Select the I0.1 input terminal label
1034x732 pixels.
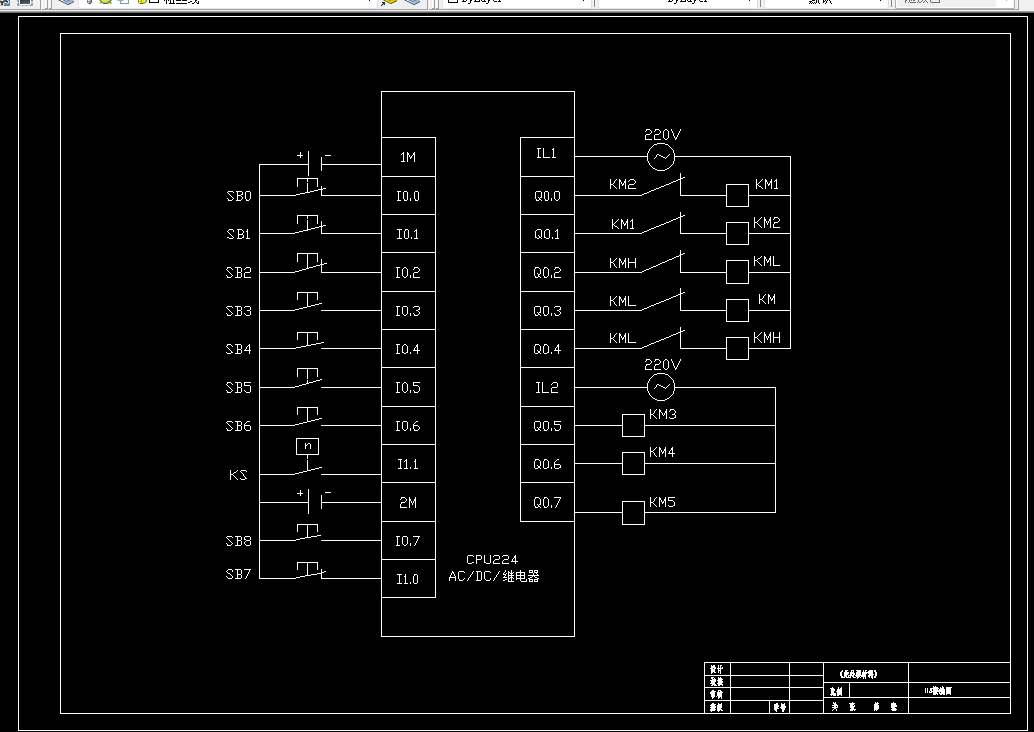(x=408, y=234)
